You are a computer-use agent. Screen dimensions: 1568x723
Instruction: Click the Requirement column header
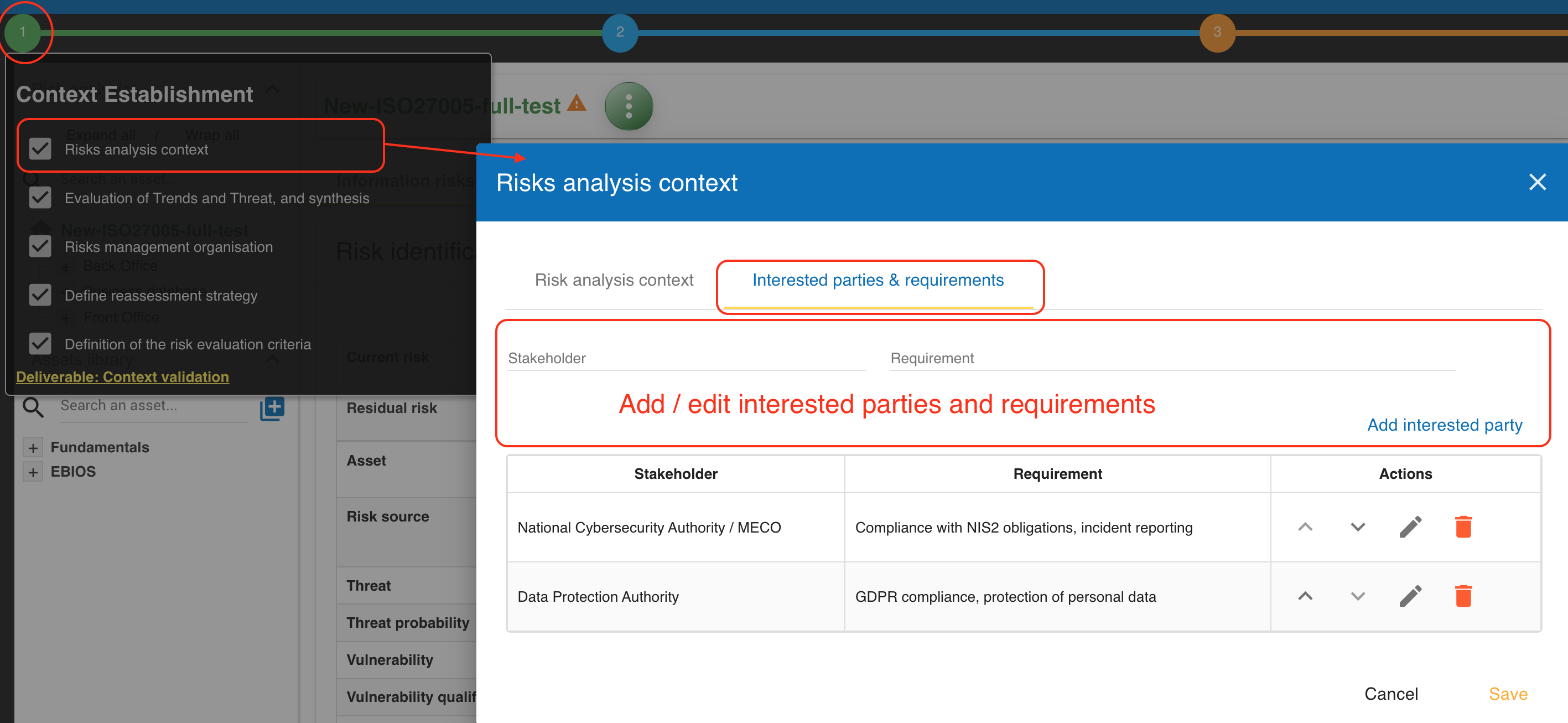(1057, 474)
